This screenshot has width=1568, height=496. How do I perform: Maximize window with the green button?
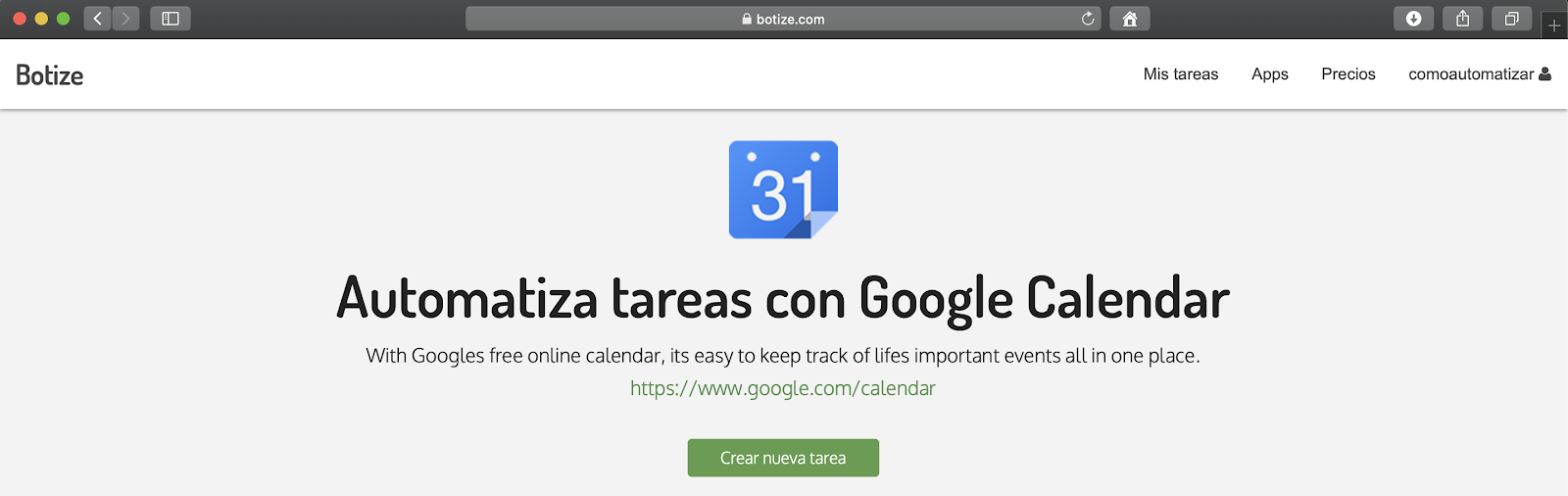click(63, 19)
